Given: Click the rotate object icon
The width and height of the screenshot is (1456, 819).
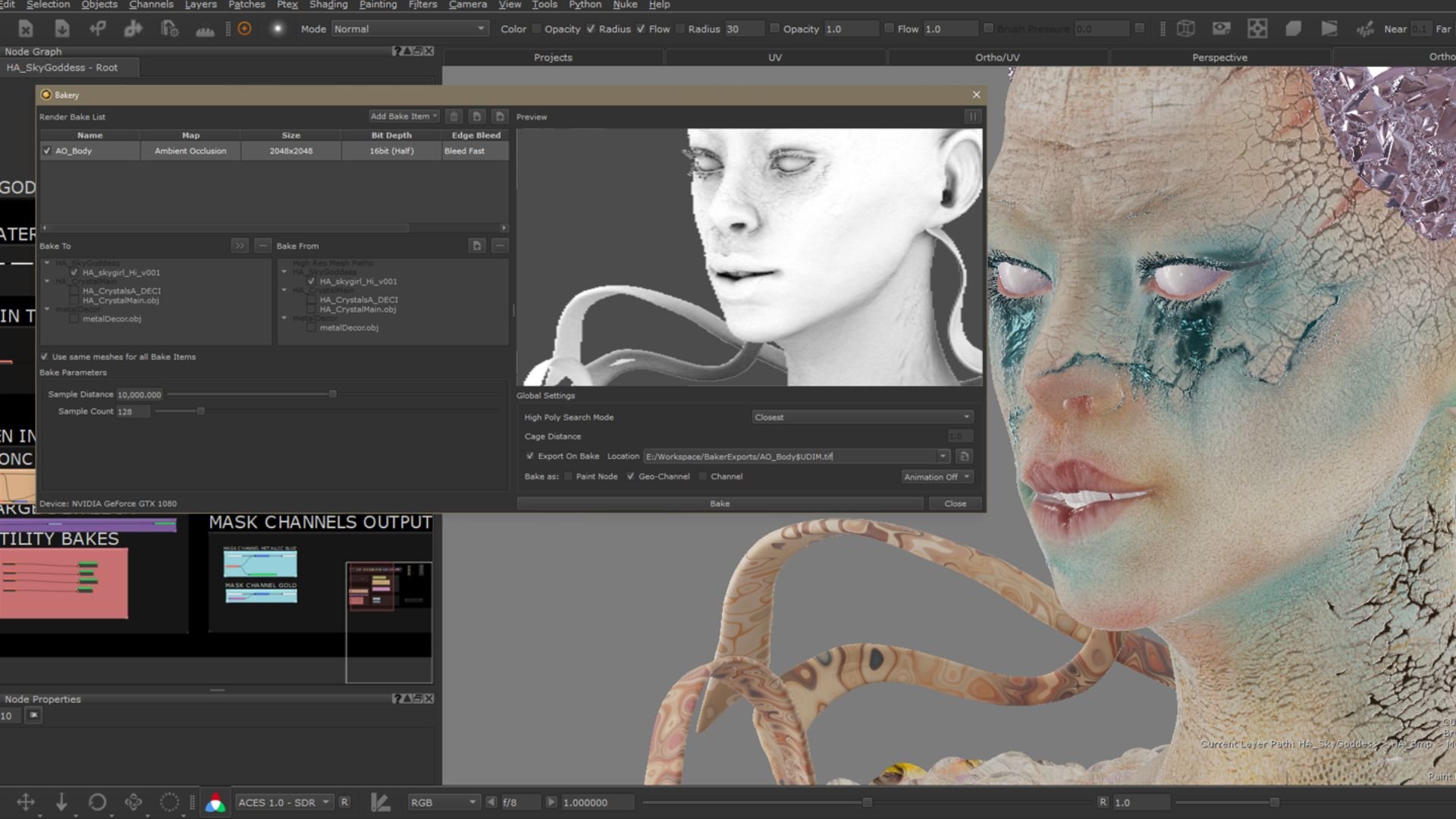Looking at the screenshot, I should 97,802.
